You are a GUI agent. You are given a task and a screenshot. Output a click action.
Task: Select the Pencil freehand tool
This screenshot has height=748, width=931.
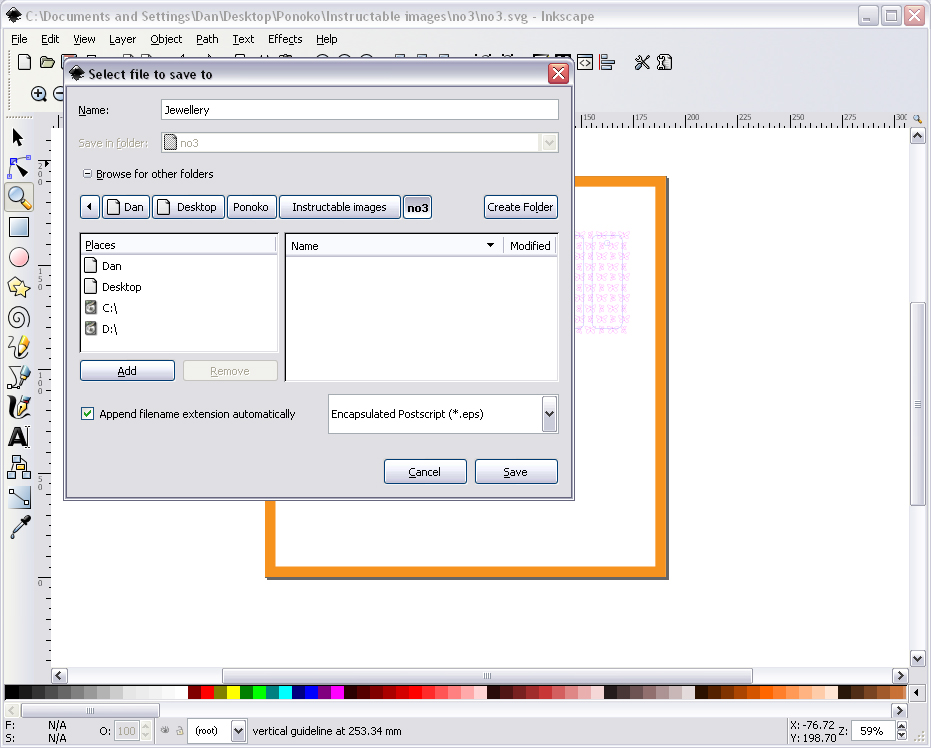click(19, 347)
